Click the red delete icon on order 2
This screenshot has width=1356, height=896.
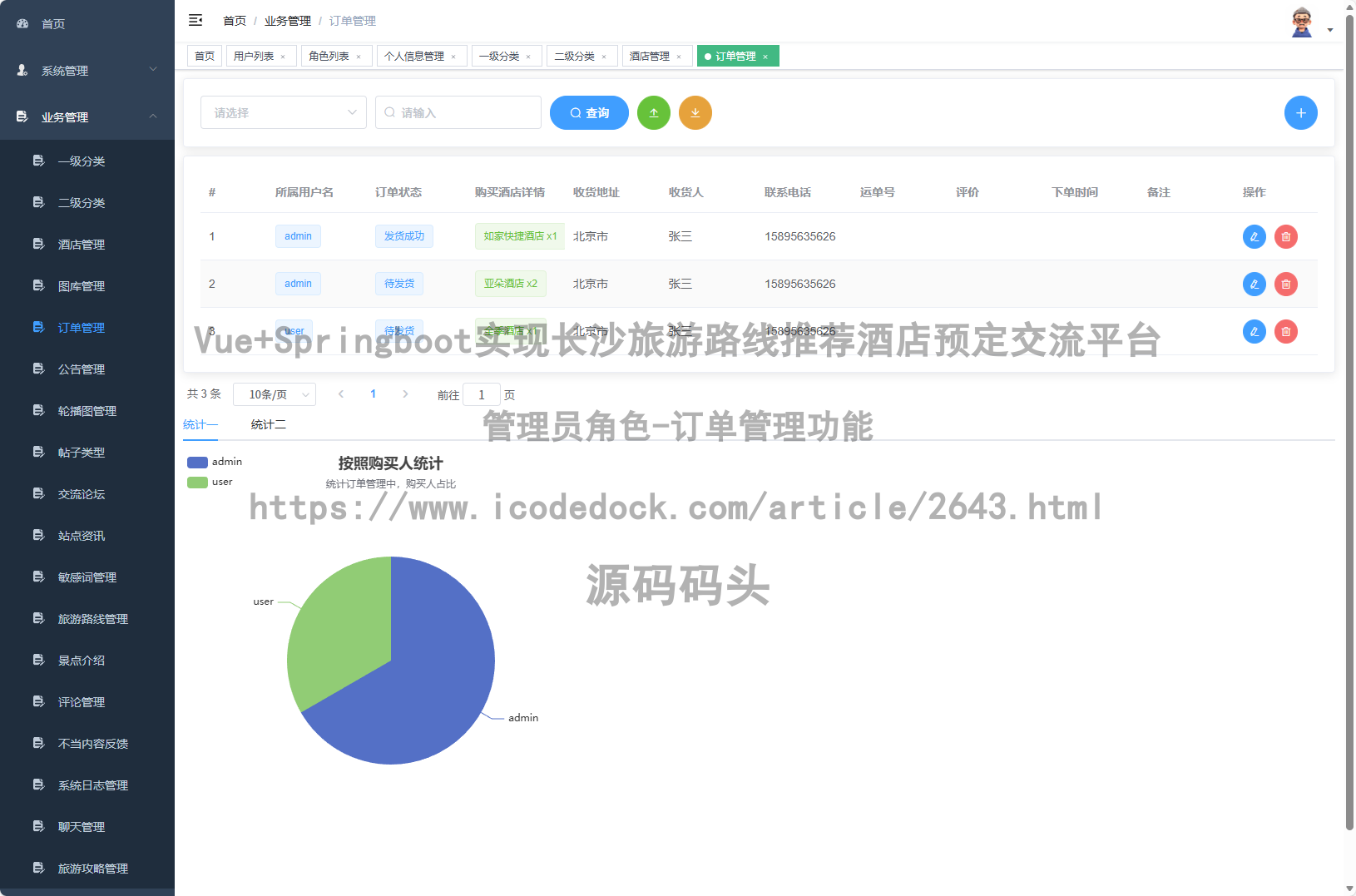click(x=1285, y=284)
